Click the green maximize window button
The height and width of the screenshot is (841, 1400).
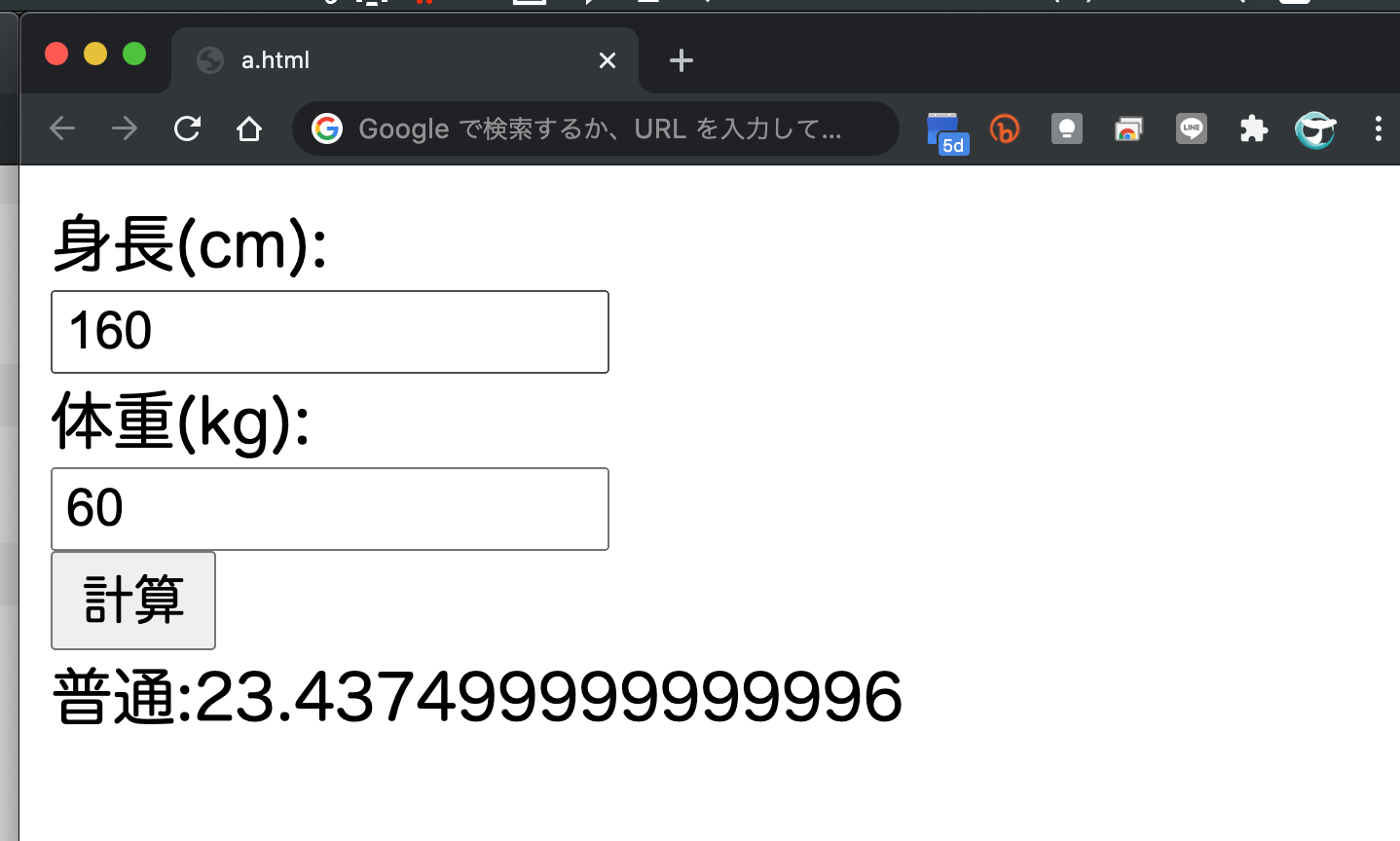(x=134, y=55)
